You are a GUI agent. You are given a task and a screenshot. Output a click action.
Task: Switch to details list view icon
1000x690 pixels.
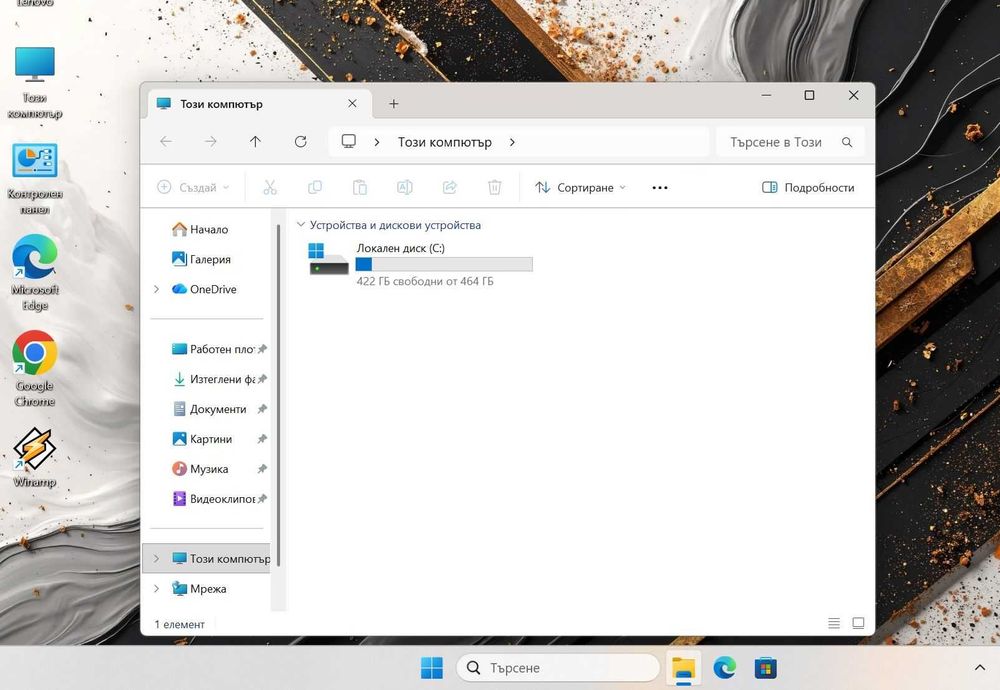(834, 624)
